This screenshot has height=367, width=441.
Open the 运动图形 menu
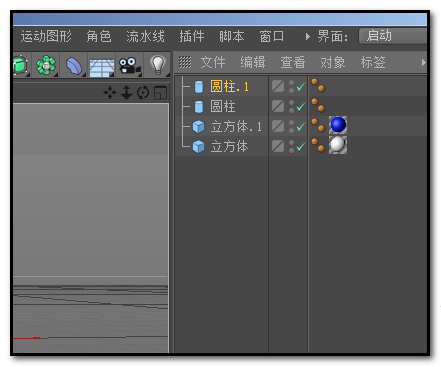[x=46, y=36]
